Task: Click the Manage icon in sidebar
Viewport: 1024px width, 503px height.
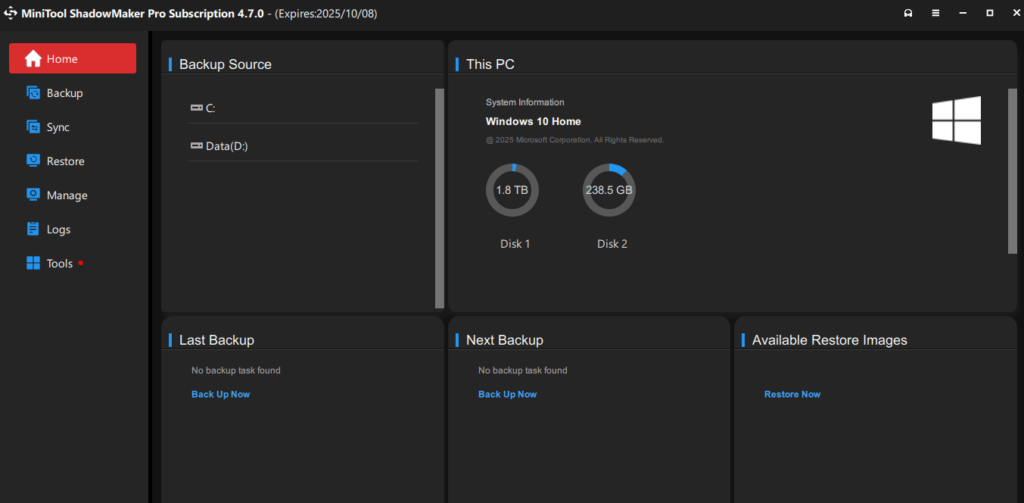Action: [x=33, y=195]
